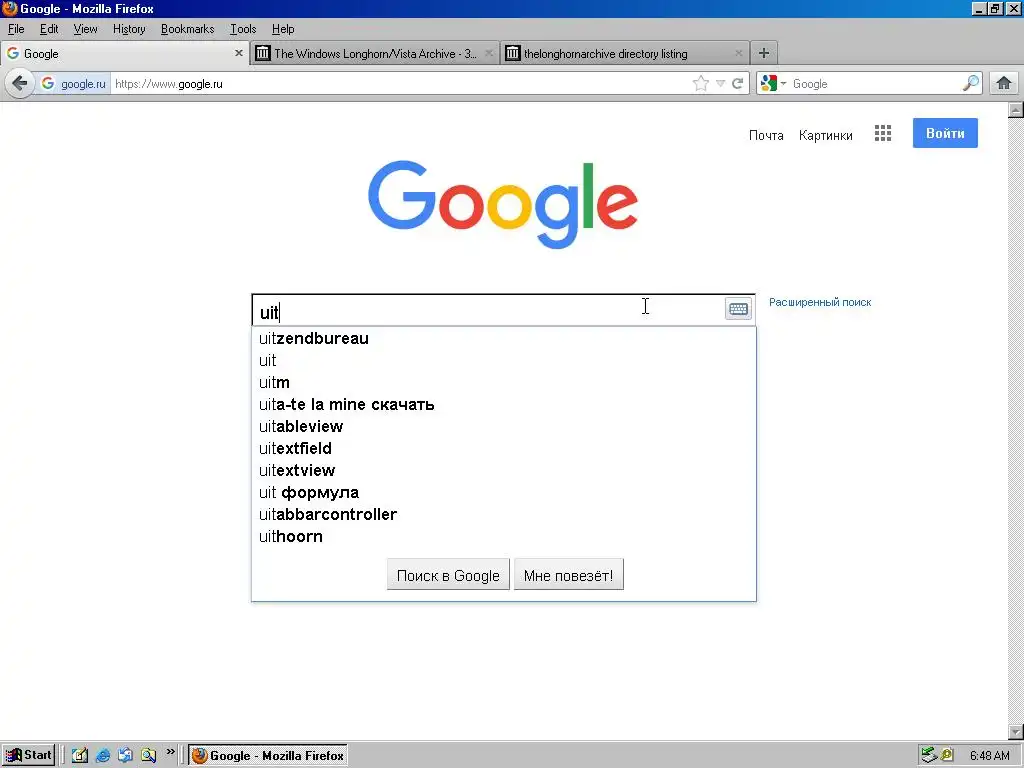Click the Войти sign-in button
This screenshot has height=768, width=1024.
(x=945, y=133)
